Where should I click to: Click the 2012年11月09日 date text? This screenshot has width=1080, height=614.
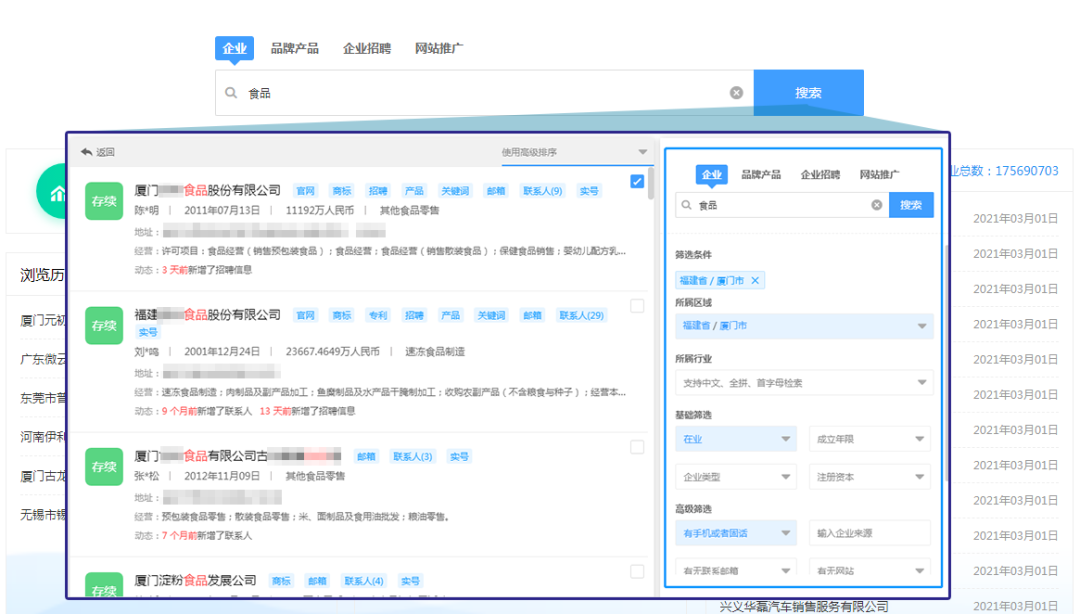click(x=222, y=476)
